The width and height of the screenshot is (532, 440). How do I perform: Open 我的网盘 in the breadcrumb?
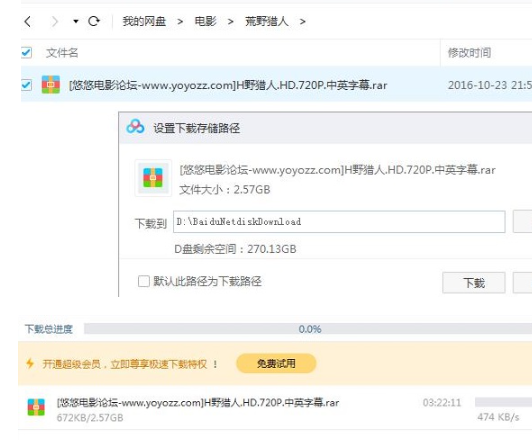point(144,21)
